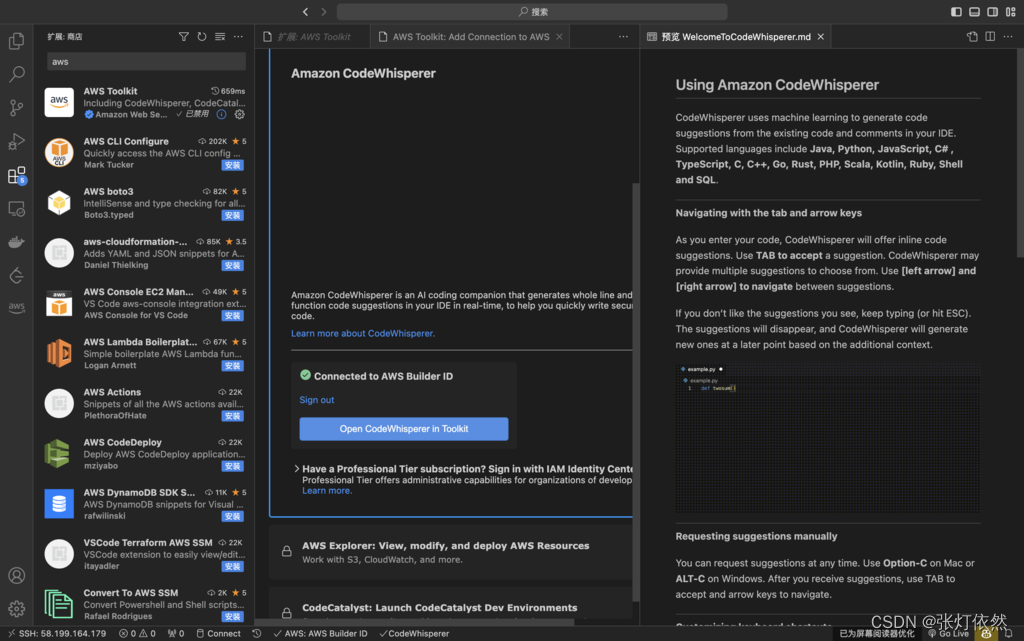Go forward with the navigation arrow

coord(323,12)
